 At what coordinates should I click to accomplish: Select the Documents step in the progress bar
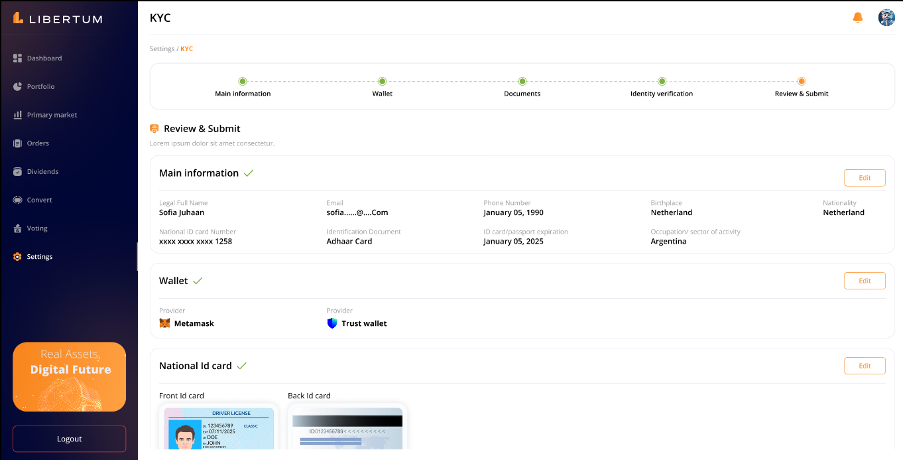522,82
